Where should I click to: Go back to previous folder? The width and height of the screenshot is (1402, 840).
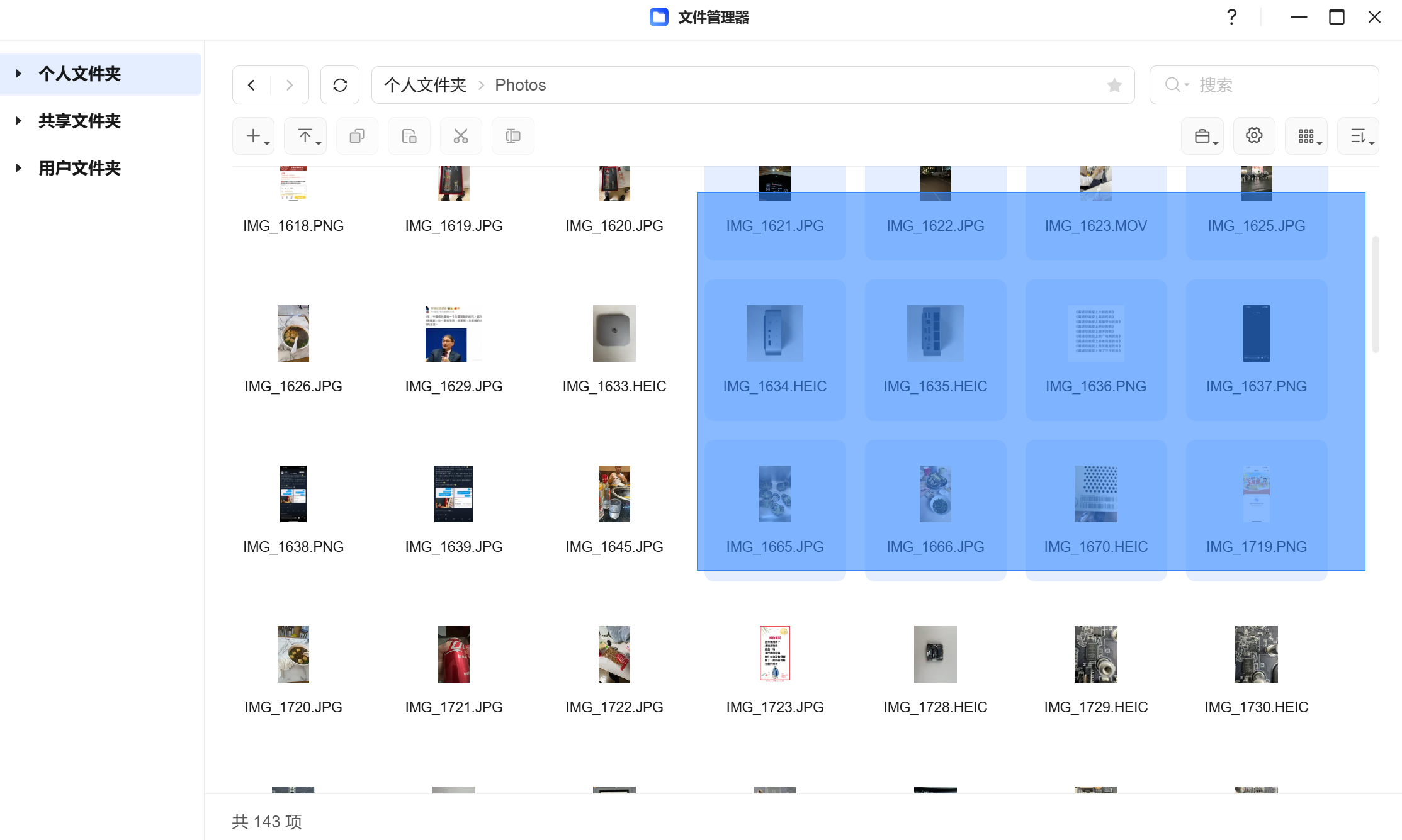(x=251, y=85)
